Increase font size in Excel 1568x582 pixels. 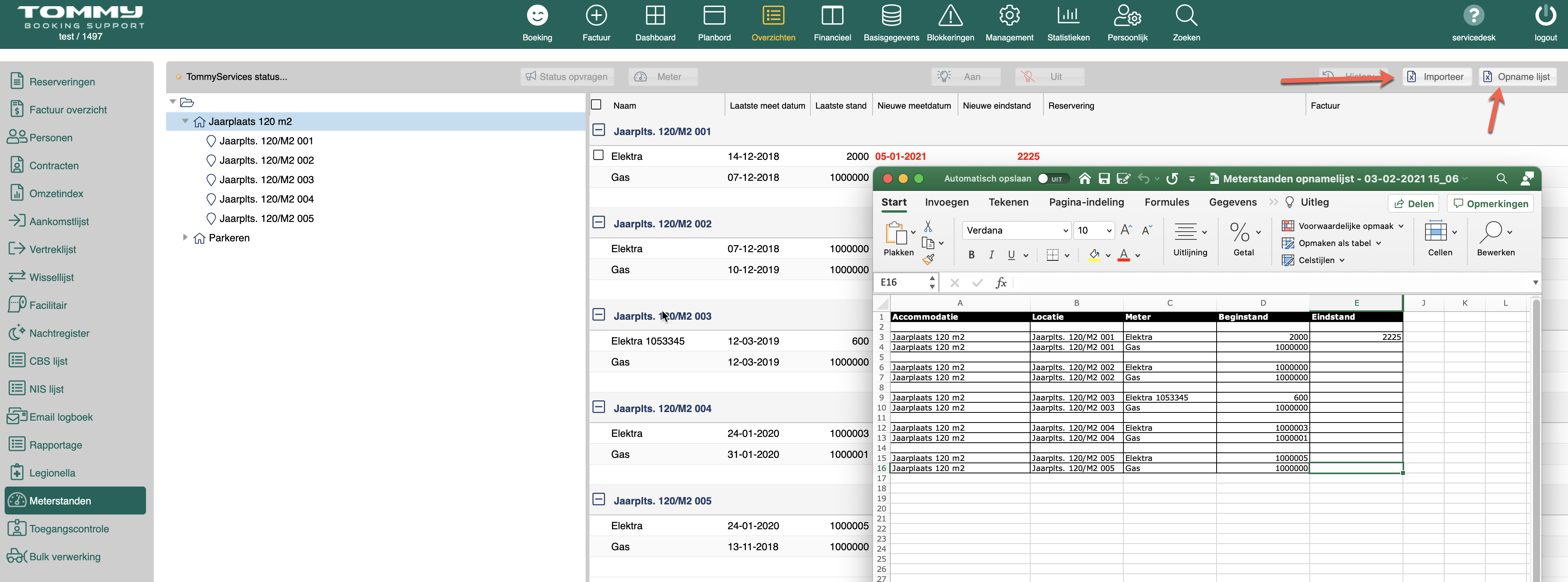click(1126, 230)
